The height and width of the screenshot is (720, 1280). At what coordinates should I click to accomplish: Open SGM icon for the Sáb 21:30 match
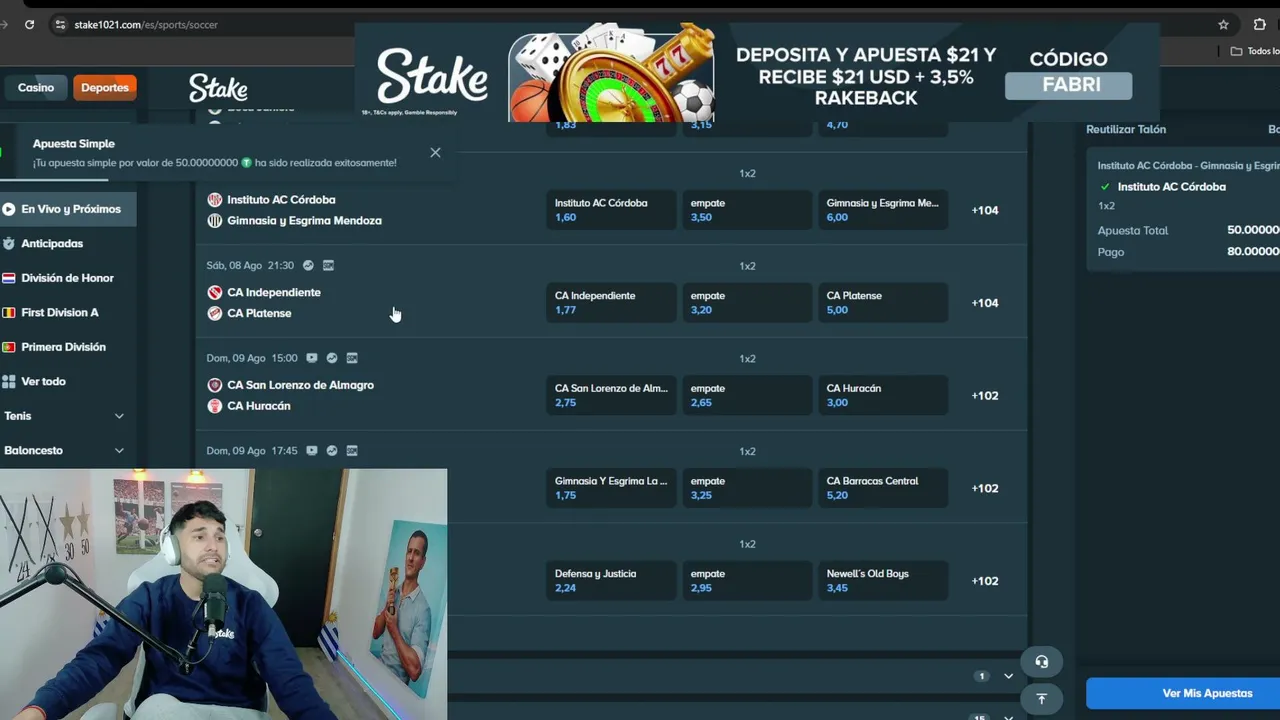(328, 266)
